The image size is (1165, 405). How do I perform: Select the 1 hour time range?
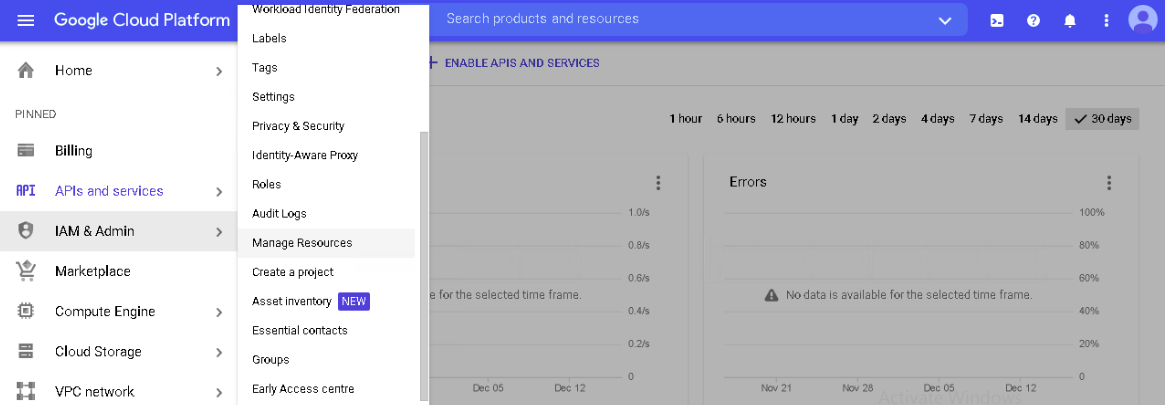pos(686,119)
